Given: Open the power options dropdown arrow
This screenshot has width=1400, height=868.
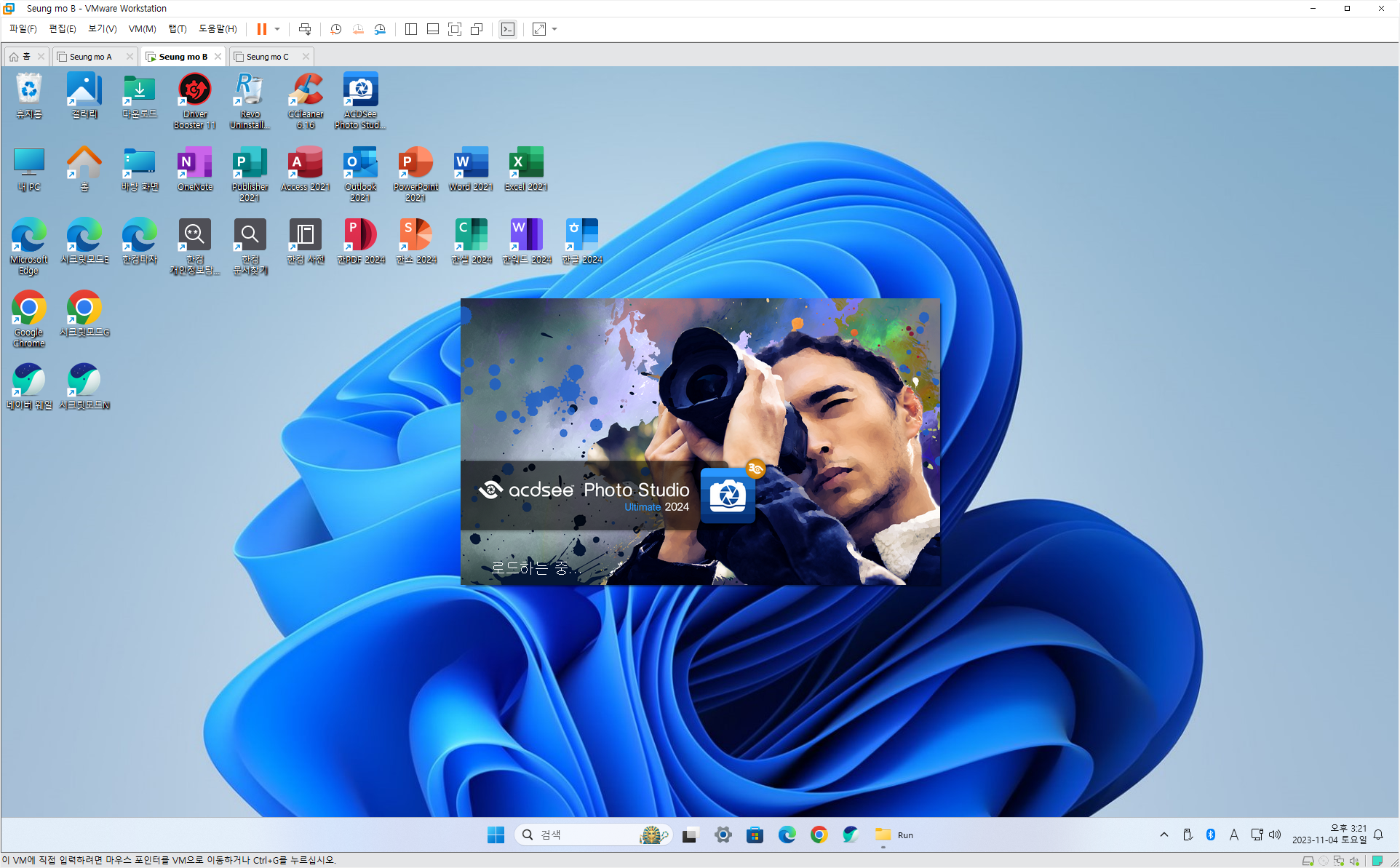Looking at the screenshot, I should (277, 29).
